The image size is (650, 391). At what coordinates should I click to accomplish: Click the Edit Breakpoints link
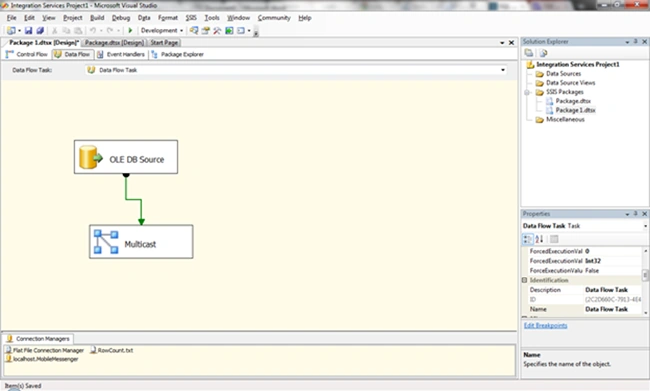click(x=546, y=325)
